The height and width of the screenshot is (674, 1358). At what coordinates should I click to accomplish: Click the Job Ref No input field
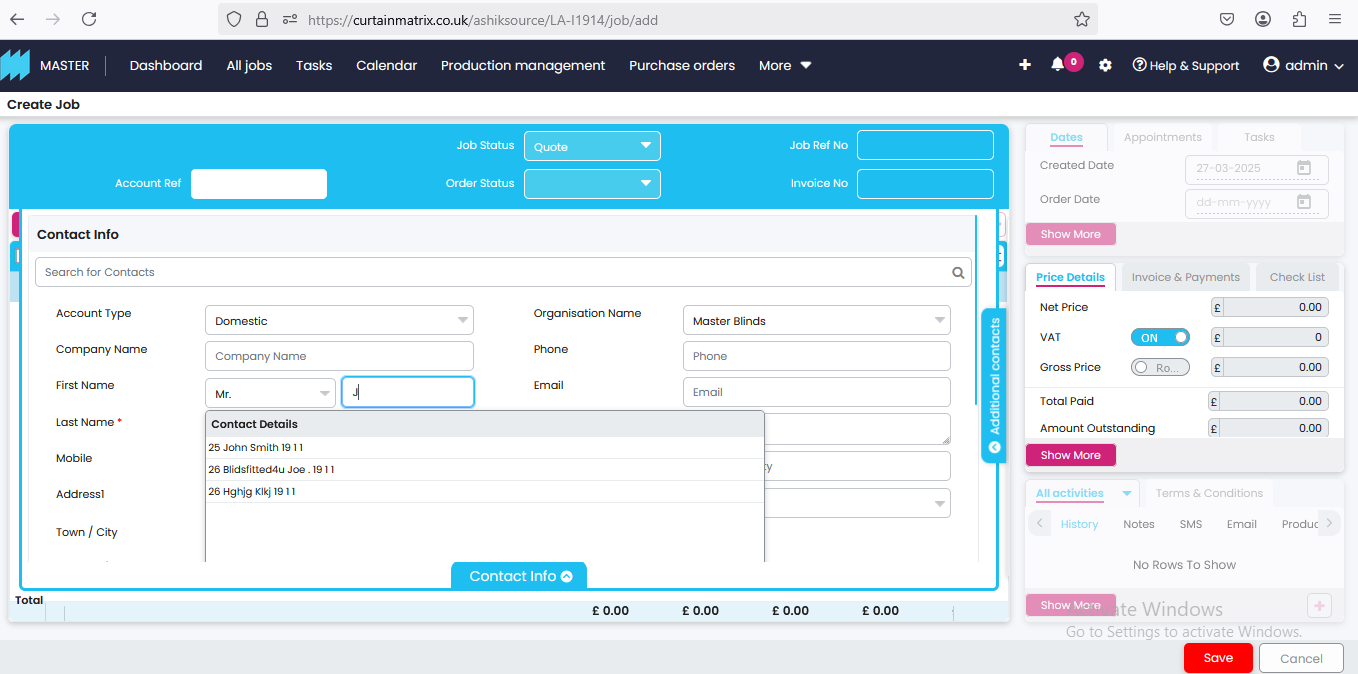(925, 145)
